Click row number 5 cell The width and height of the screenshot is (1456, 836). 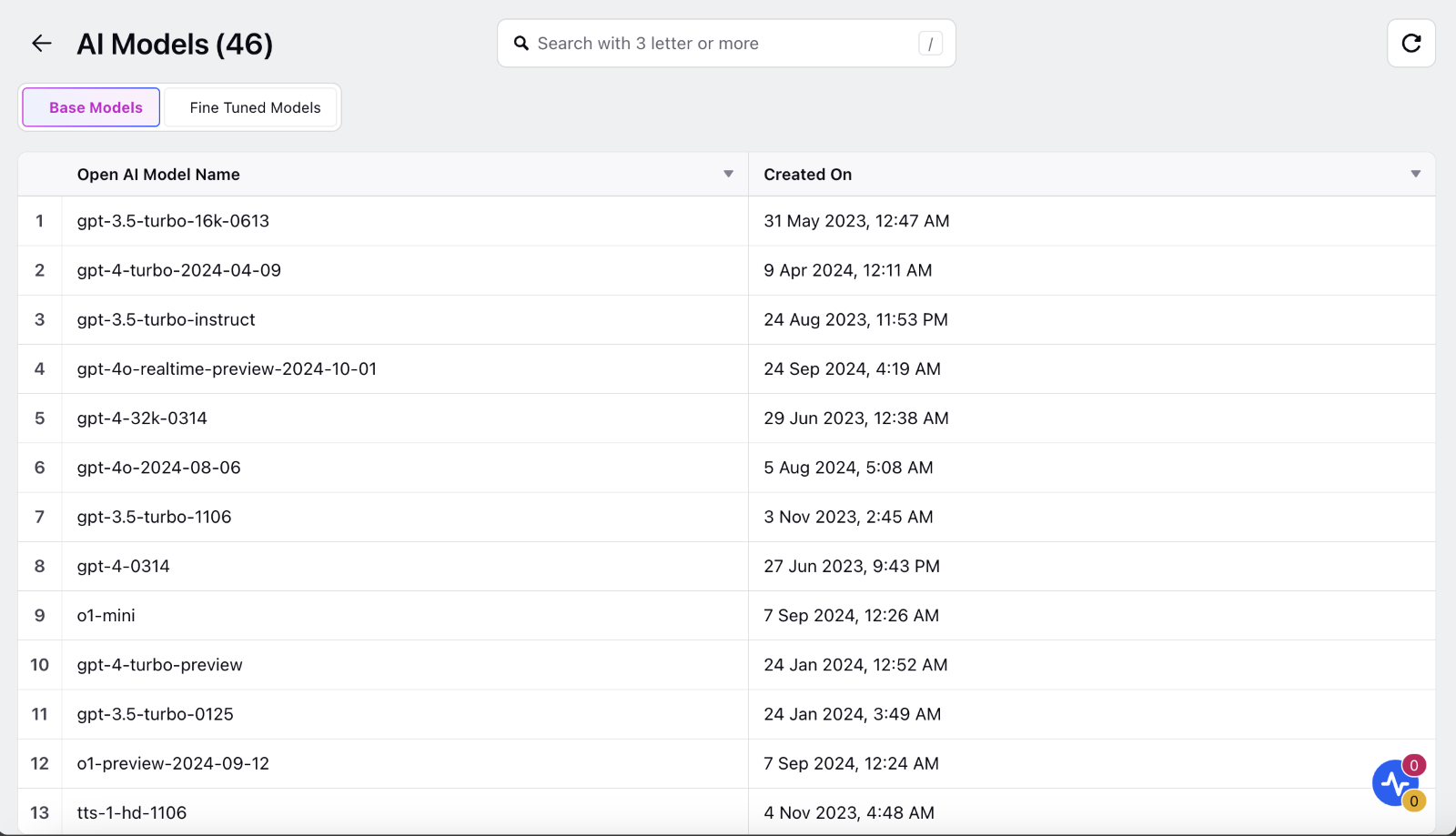coord(40,418)
